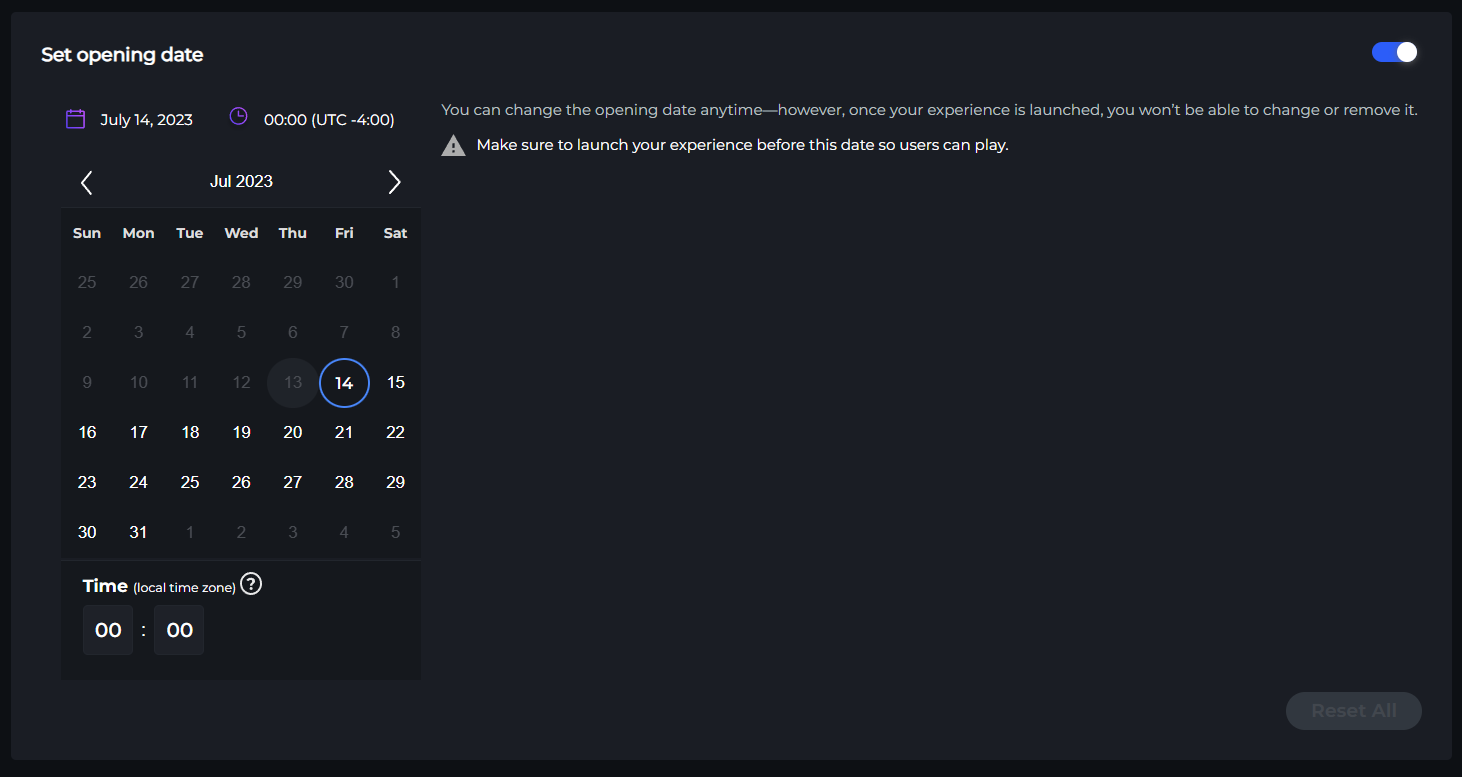This screenshot has height=777, width=1462.
Task: Click the warning triangle icon
Action: click(x=454, y=146)
